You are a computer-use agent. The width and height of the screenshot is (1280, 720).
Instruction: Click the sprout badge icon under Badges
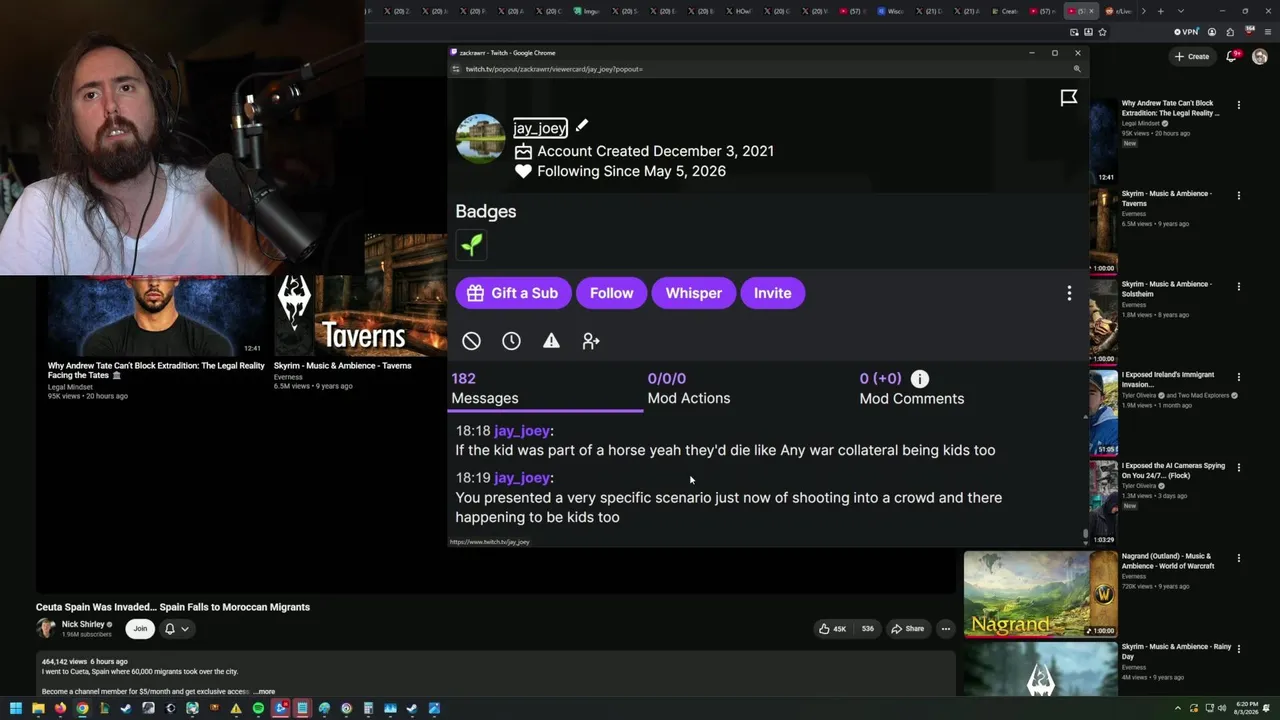471,244
